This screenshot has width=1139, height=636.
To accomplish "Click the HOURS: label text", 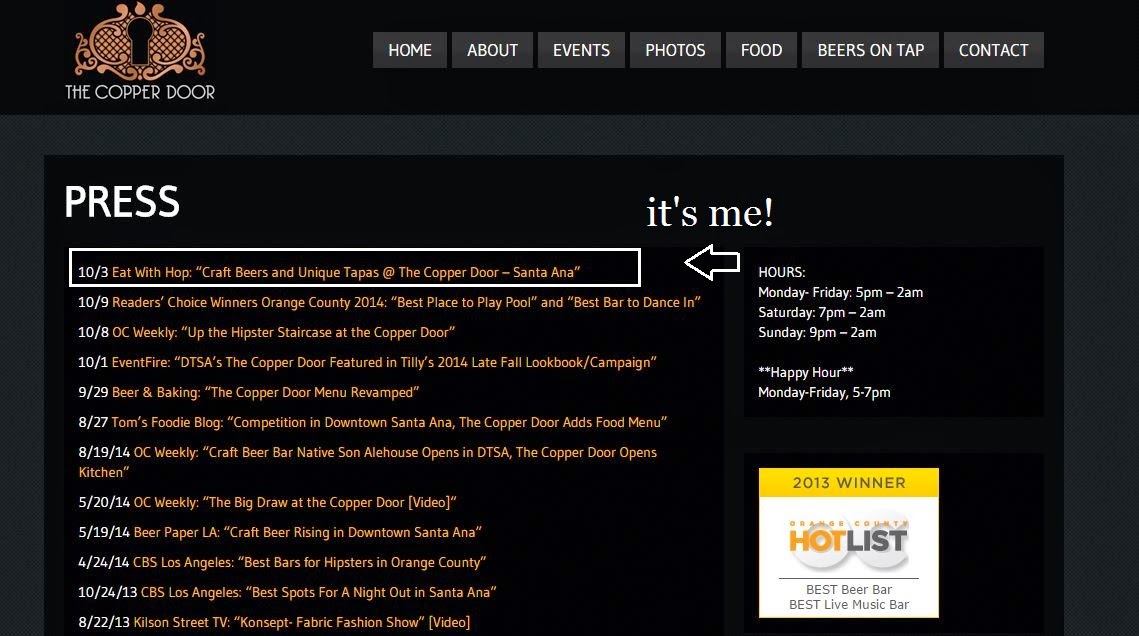I will tap(782, 272).
